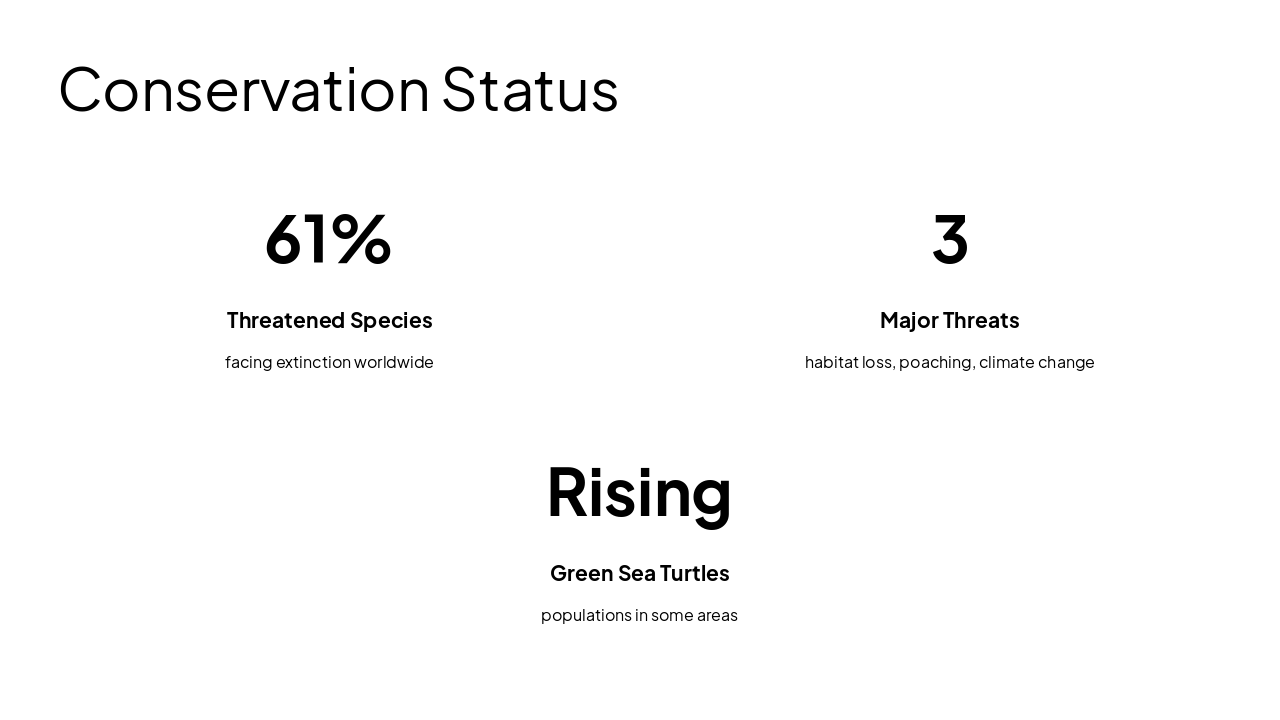This screenshot has height=720, width=1280.
Task: Click the word "facing" in the caption
Action: point(248,362)
